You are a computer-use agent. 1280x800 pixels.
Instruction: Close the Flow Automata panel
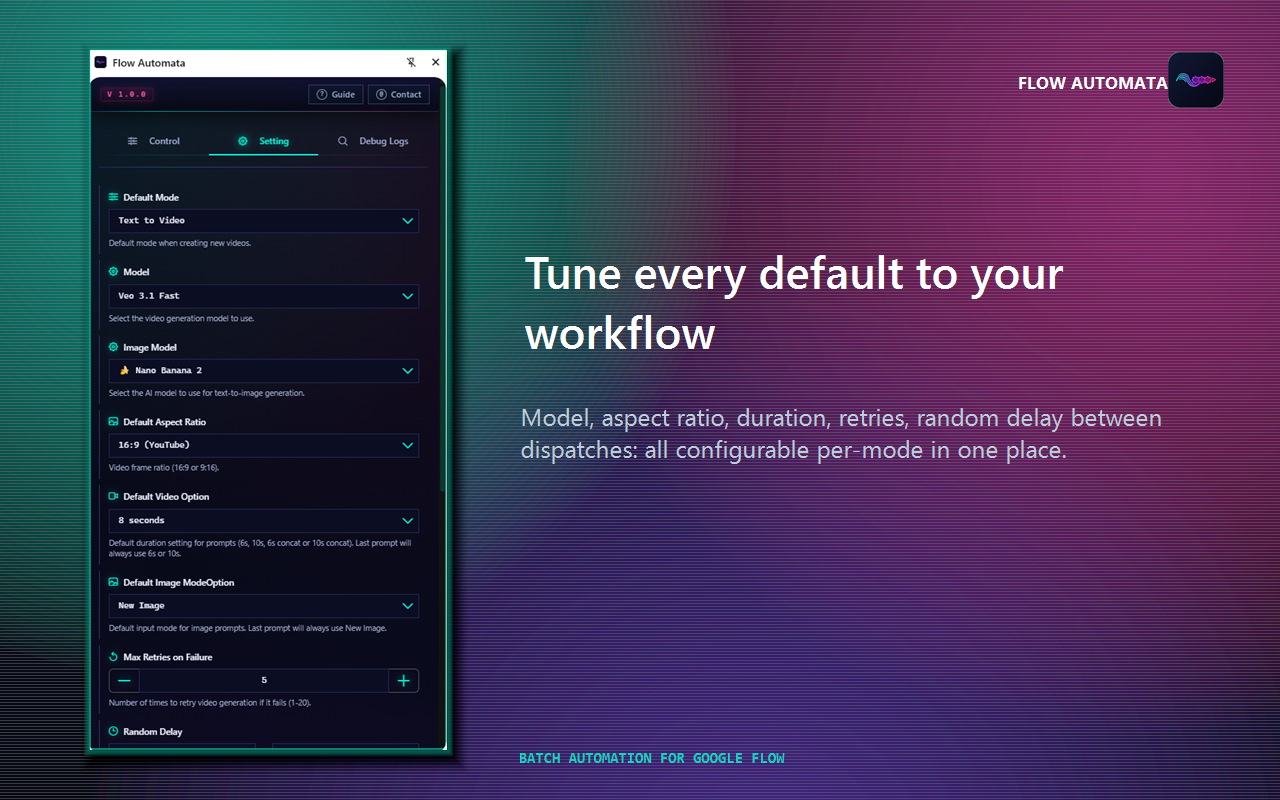(x=435, y=62)
